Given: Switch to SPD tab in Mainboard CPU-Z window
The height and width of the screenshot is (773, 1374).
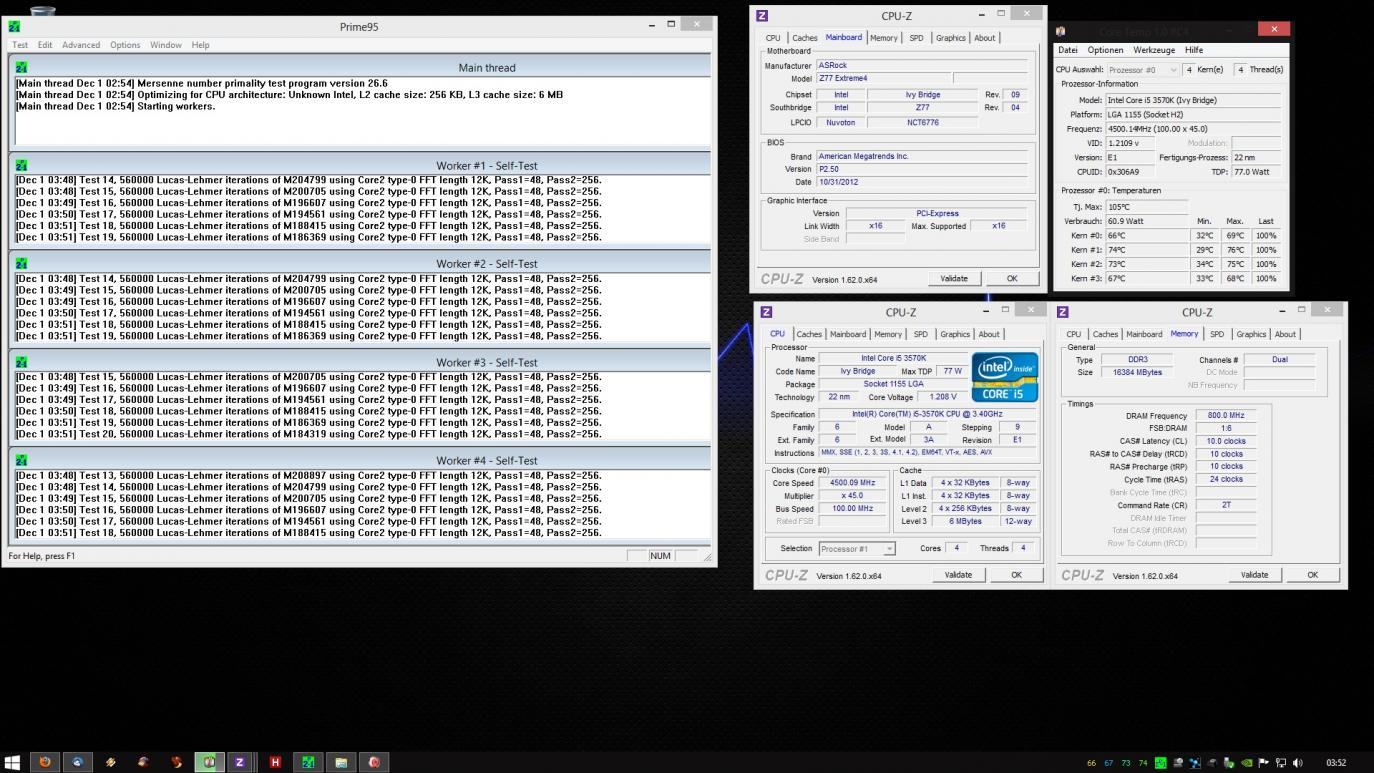Looking at the screenshot, I should [916, 38].
